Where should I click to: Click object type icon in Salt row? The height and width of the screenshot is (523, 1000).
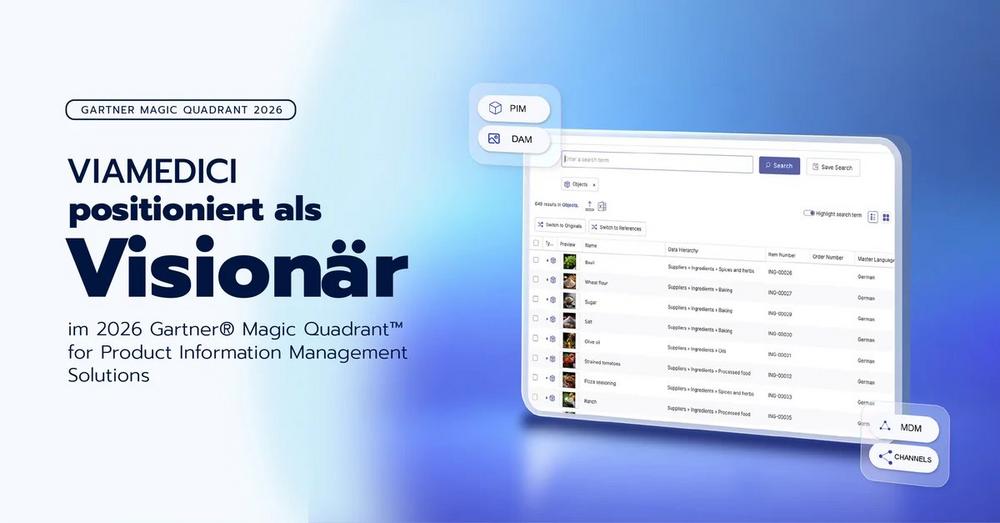553,320
